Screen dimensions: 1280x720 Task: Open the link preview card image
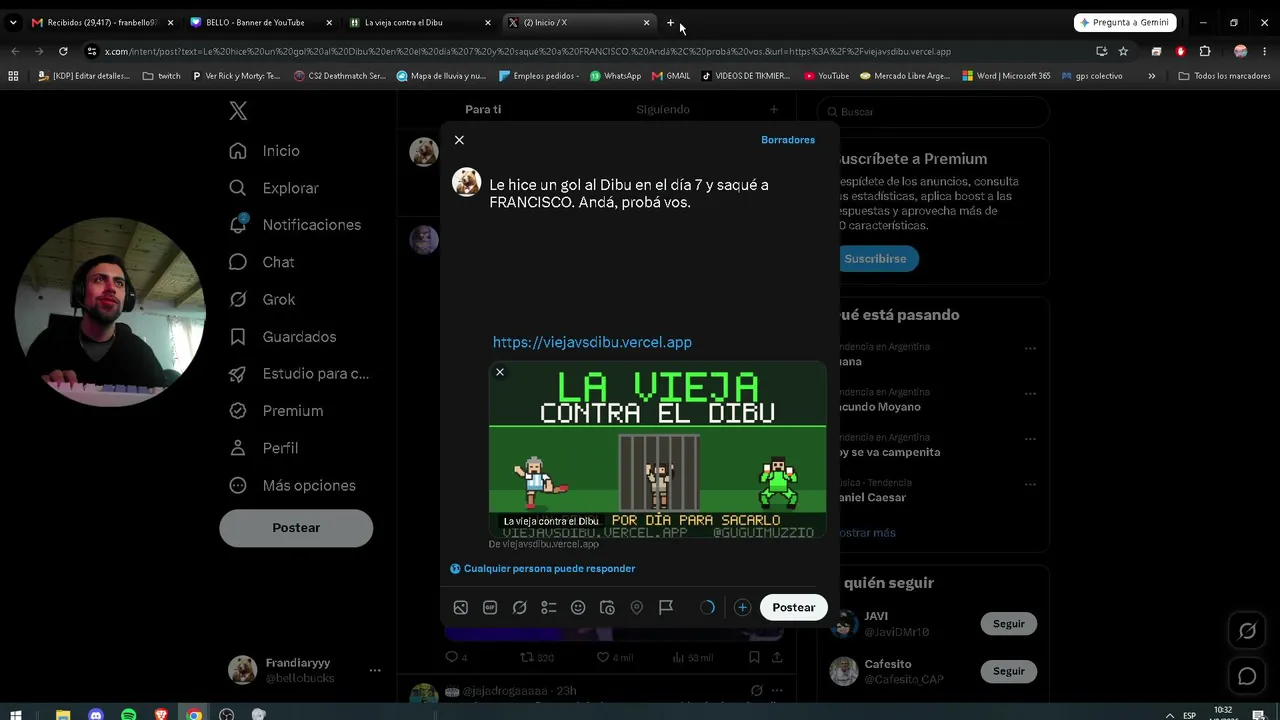657,450
